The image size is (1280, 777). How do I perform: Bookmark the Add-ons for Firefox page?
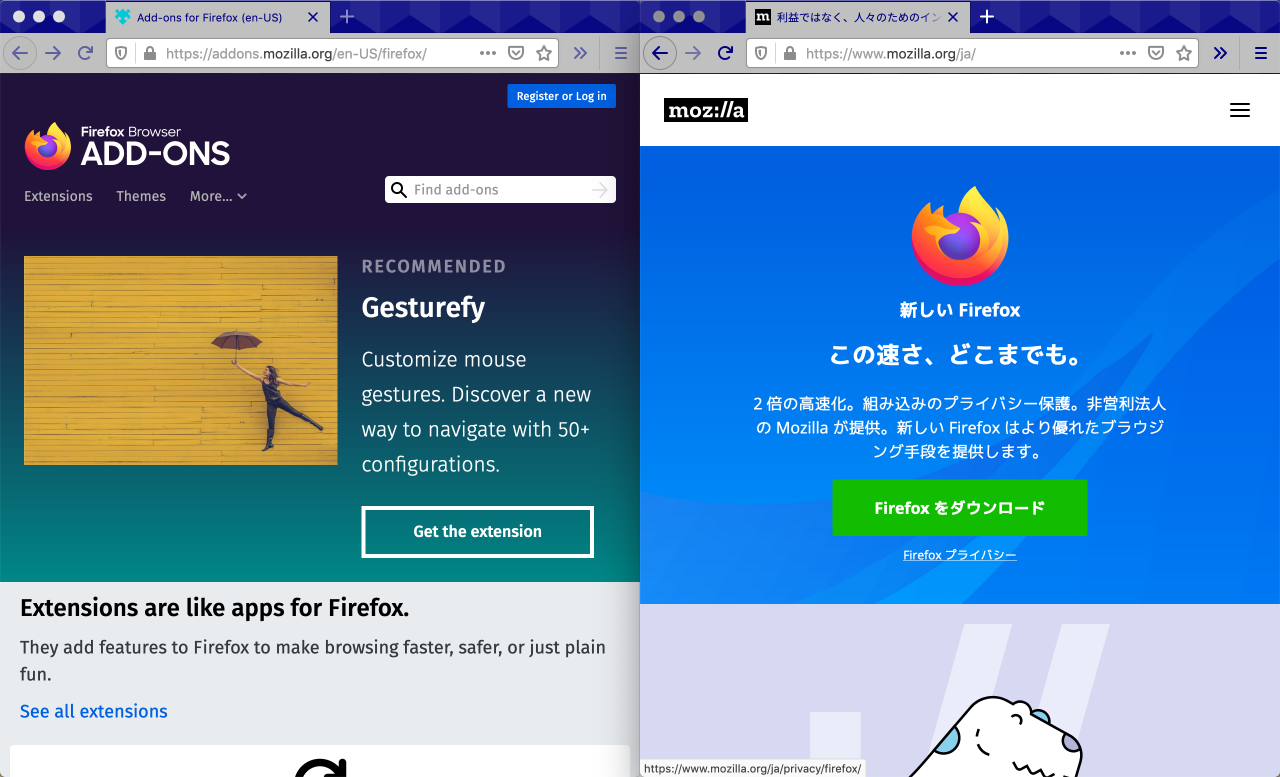tap(544, 53)
